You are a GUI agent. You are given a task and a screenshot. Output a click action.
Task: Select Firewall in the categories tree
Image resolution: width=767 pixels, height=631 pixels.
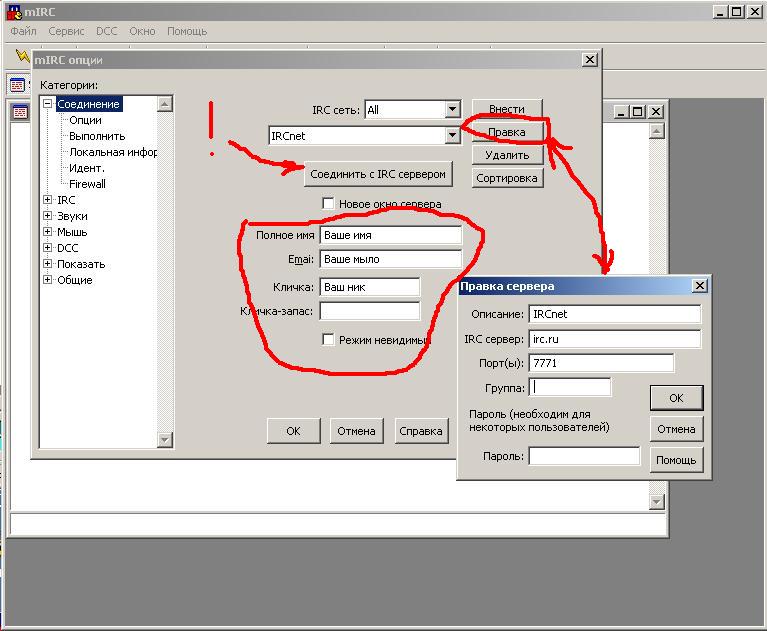click(x=87, y=184)
